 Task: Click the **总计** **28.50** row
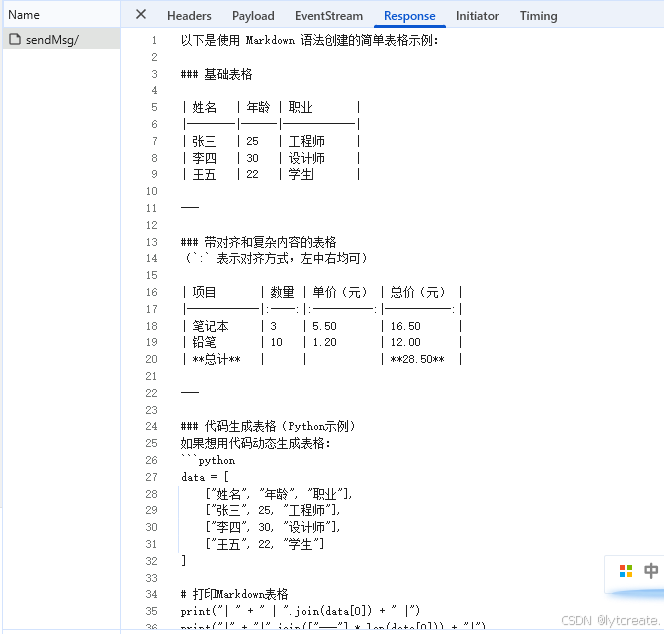click(x=322, y=359)
